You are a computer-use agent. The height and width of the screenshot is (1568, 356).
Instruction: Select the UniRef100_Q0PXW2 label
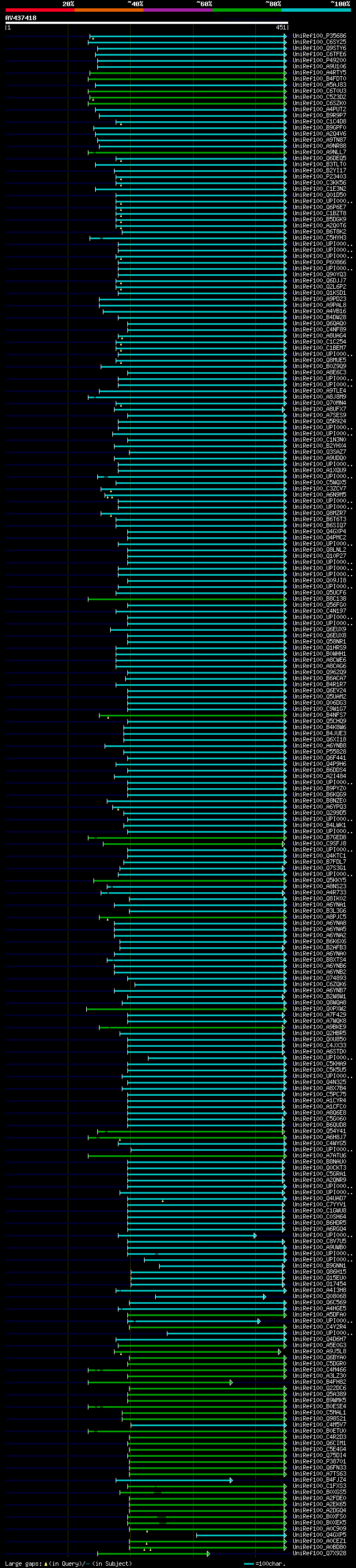(x=319, y=1008)
